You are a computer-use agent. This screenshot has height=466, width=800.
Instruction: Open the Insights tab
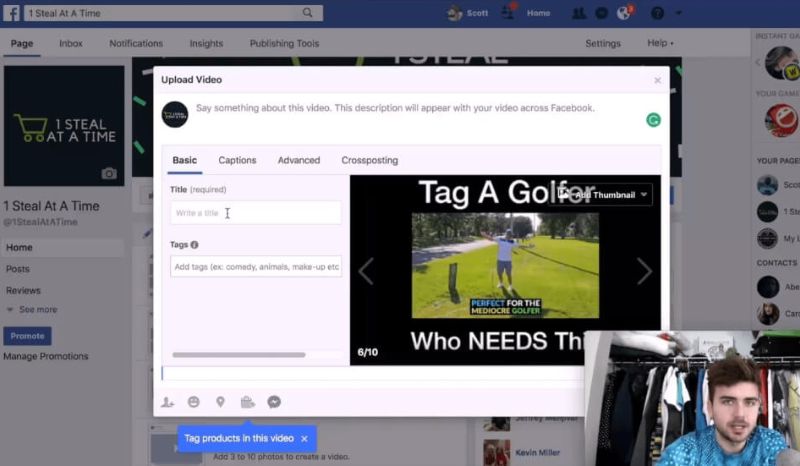[x=206, y=43]
